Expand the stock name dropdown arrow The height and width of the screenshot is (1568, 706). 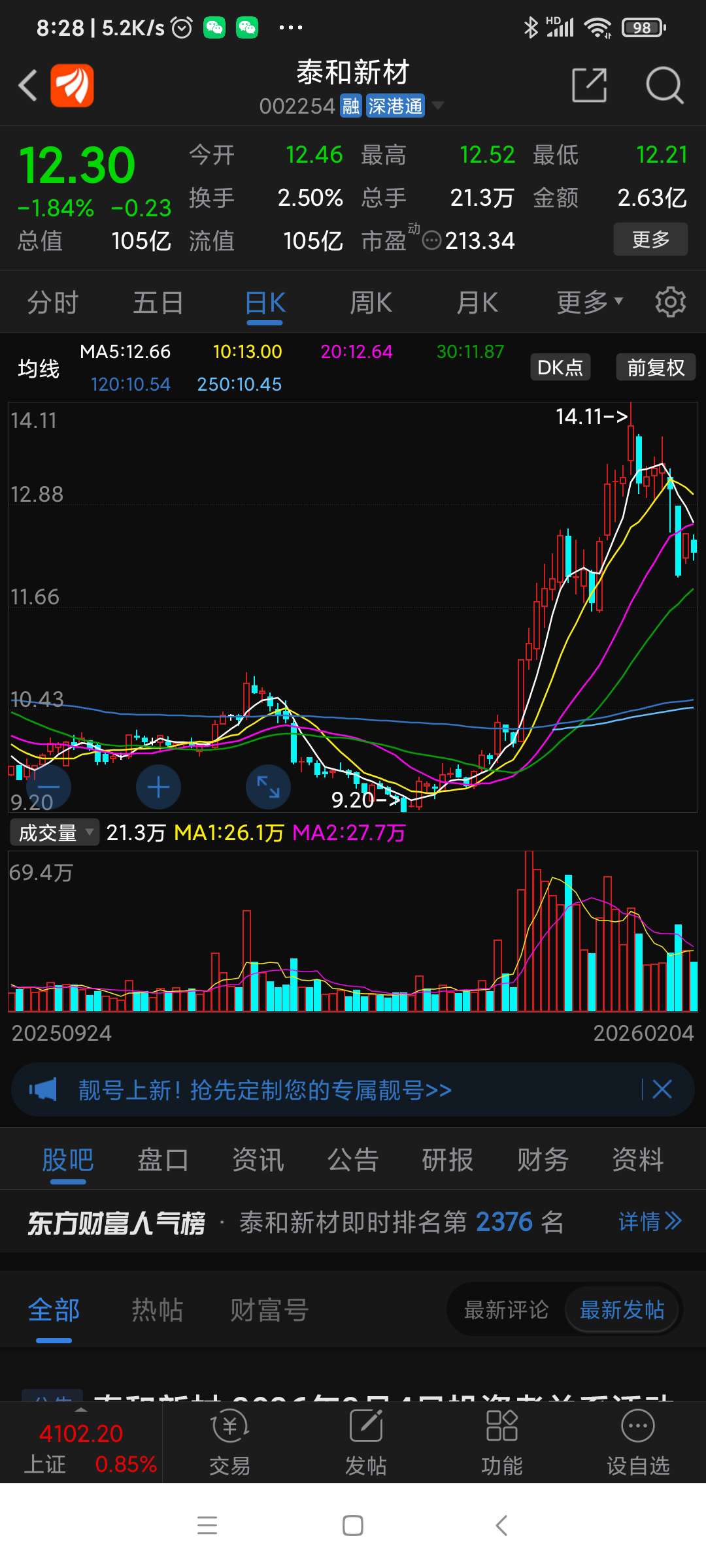438,105
